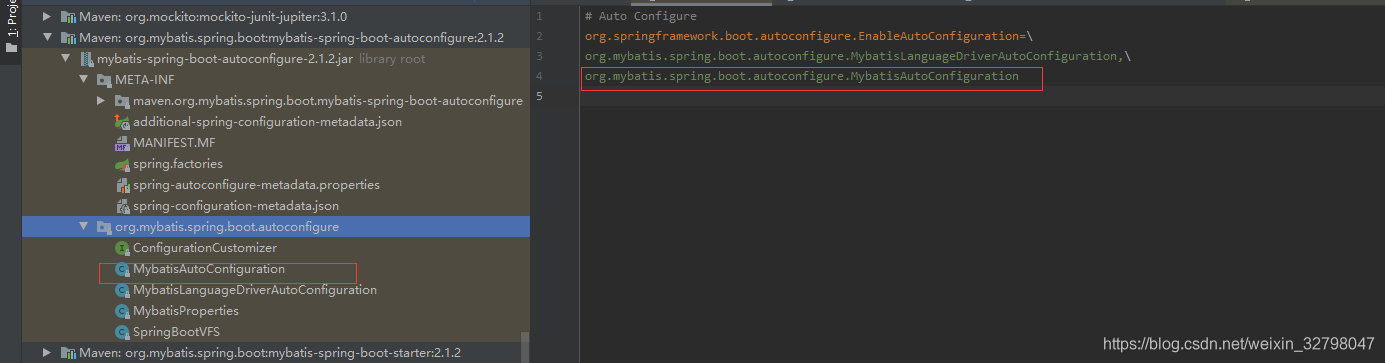Click the "# Auto Configure" comment in the editor
The height and width of the screenshot is (363, 1385).
(641, 17)
